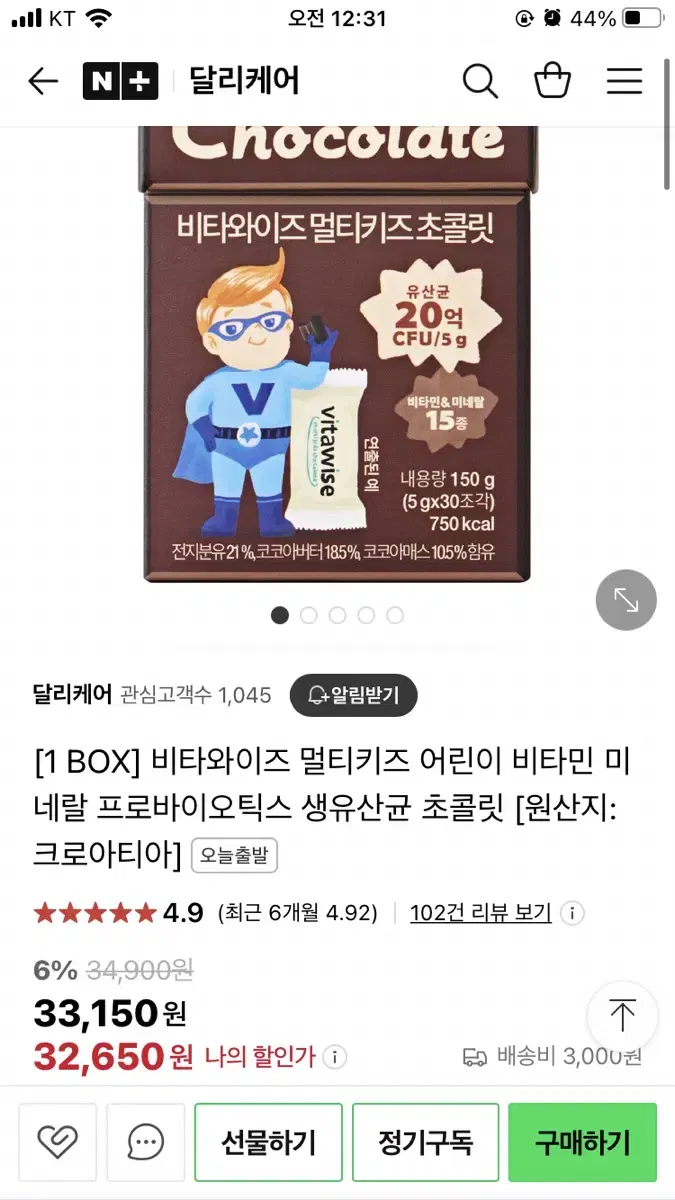Show info icon next to reviews link

572,913
